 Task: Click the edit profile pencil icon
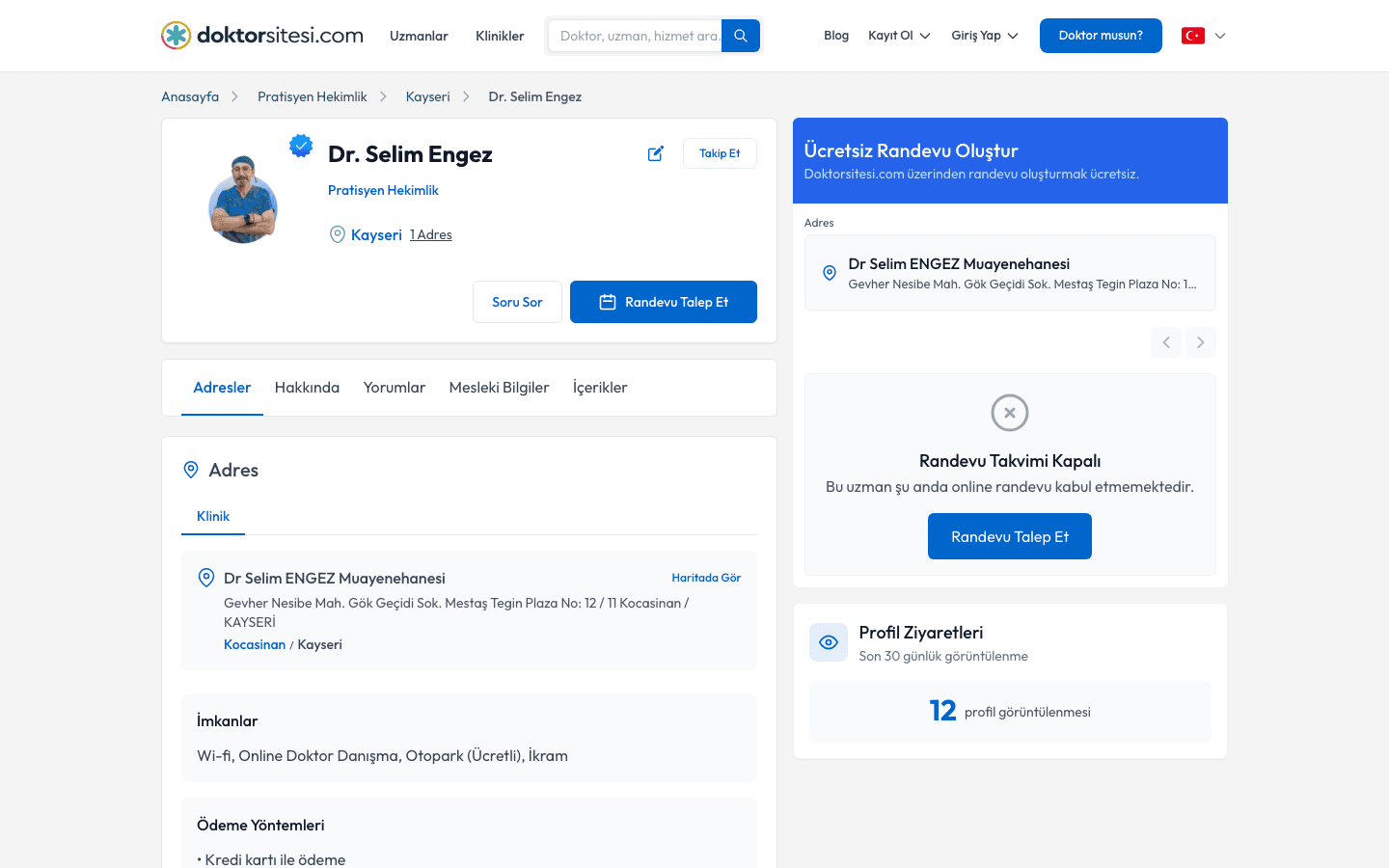[x=656, y=153]
